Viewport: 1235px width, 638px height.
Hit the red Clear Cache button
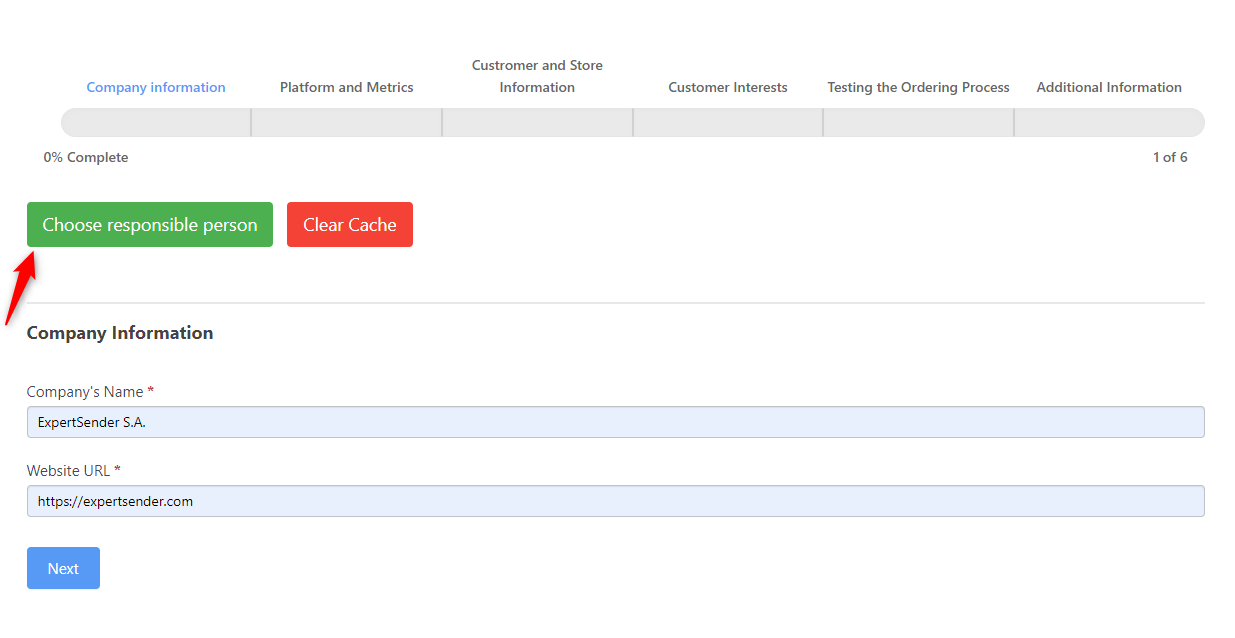pyautogui.click(x=350, y=225)
